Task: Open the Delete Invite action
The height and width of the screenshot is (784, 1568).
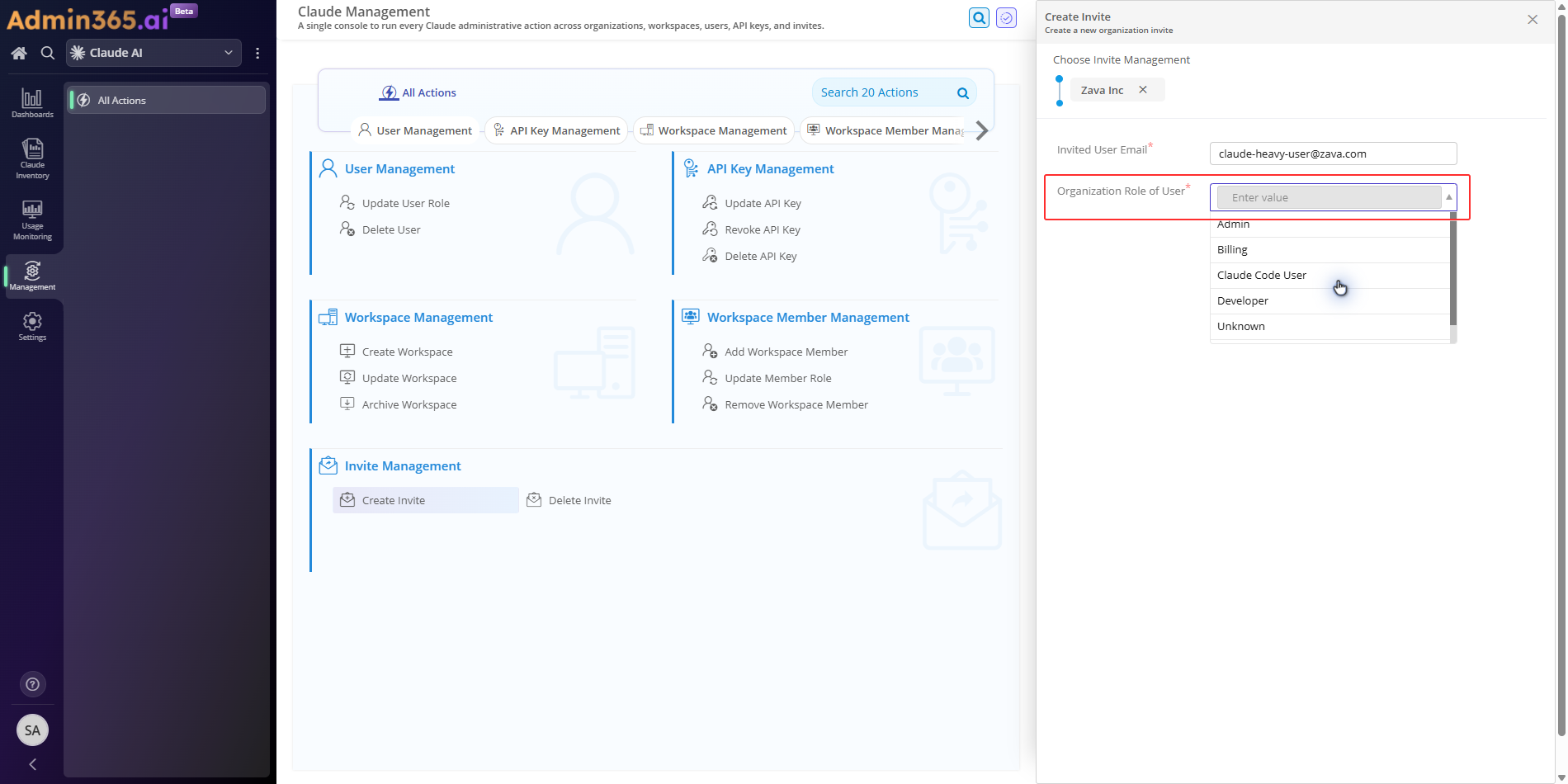Action: [569, 500]
